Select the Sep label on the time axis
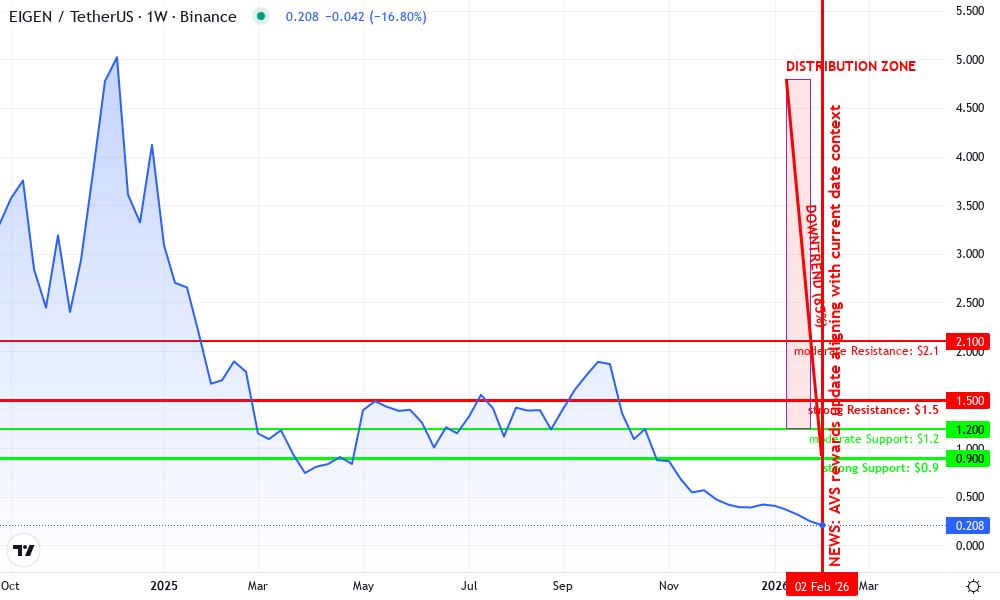This screenshot has width=1000, height=600. point(561,586)
